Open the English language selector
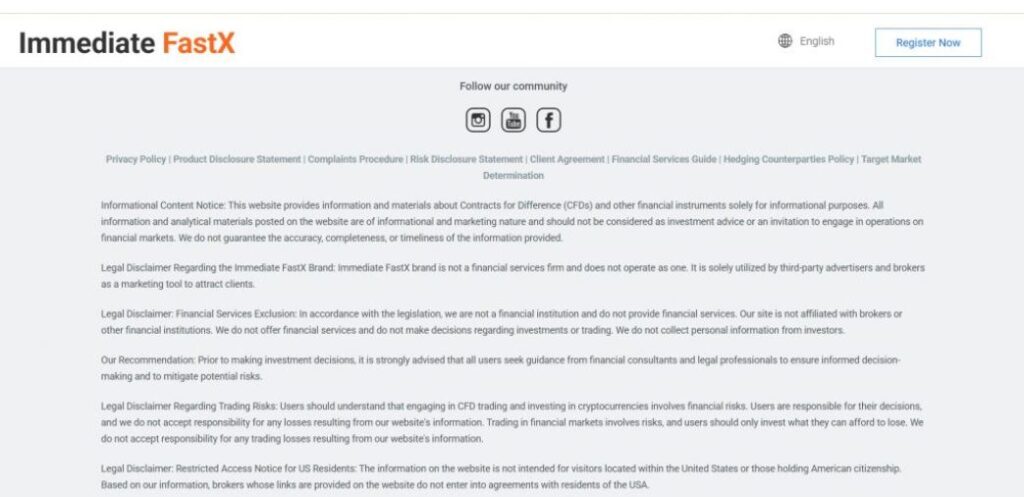This screenshot has height=497, width=1024. [x=816, y=42]
